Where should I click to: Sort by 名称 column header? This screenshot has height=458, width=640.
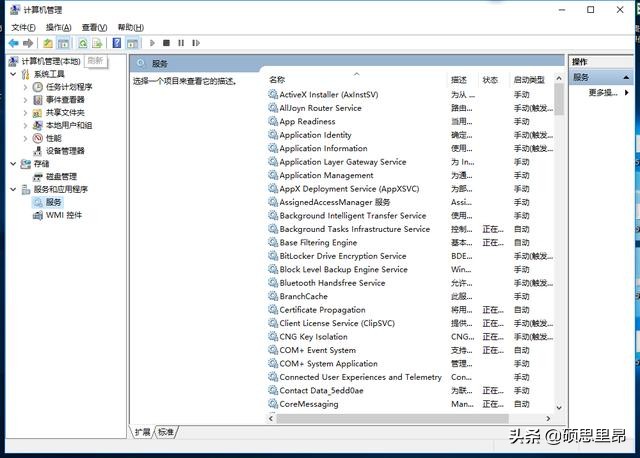(277, 80)
